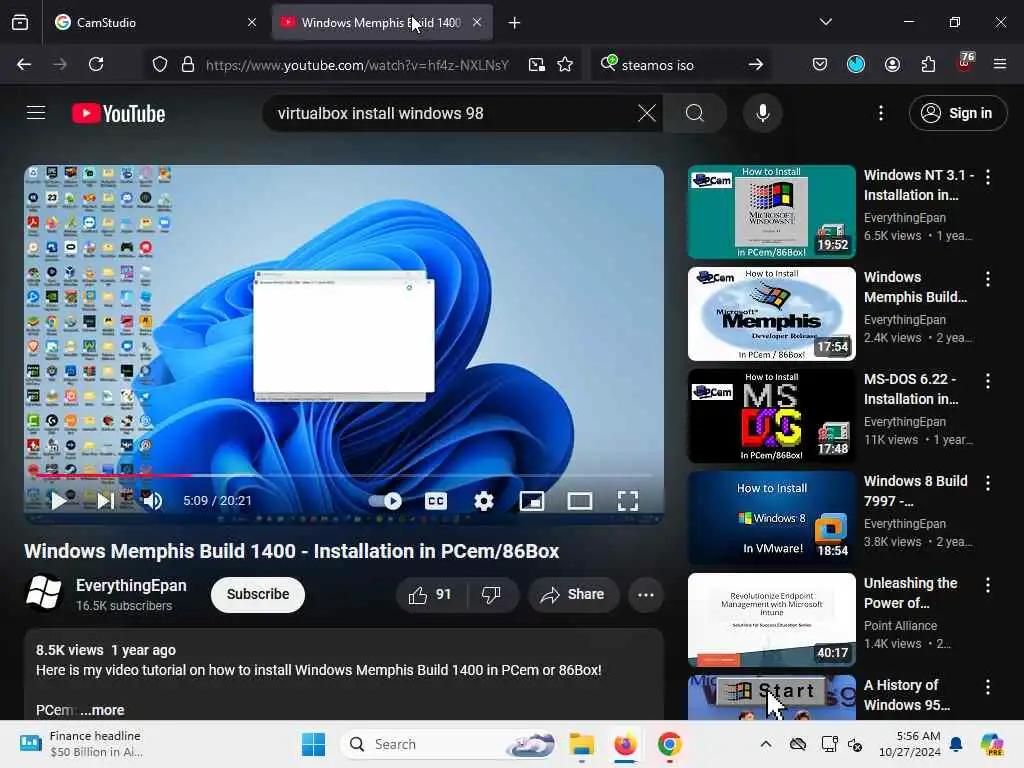This screenshot has width=1024, height=768.
Task: Open tracking protection shield
Action: pyautogui.click(x=160, y=64)
